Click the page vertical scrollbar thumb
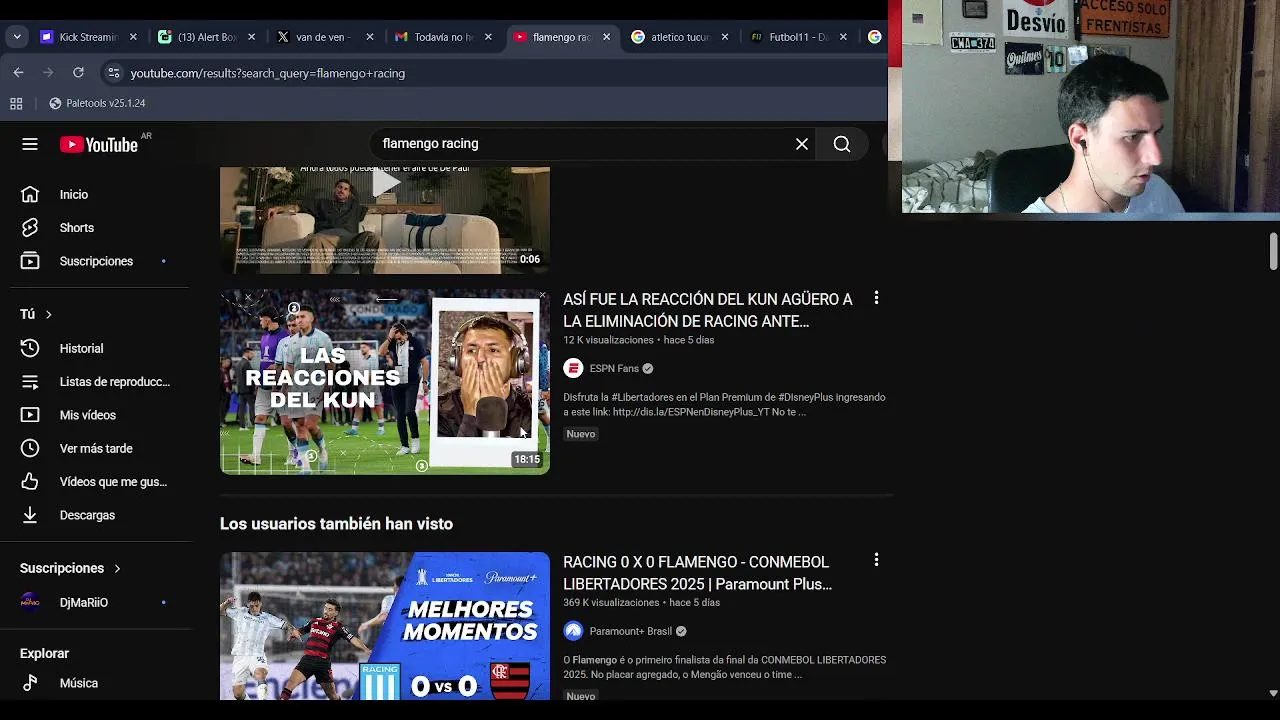Viewport: 1280px width, 720px height. click(x=1273, y=251)
